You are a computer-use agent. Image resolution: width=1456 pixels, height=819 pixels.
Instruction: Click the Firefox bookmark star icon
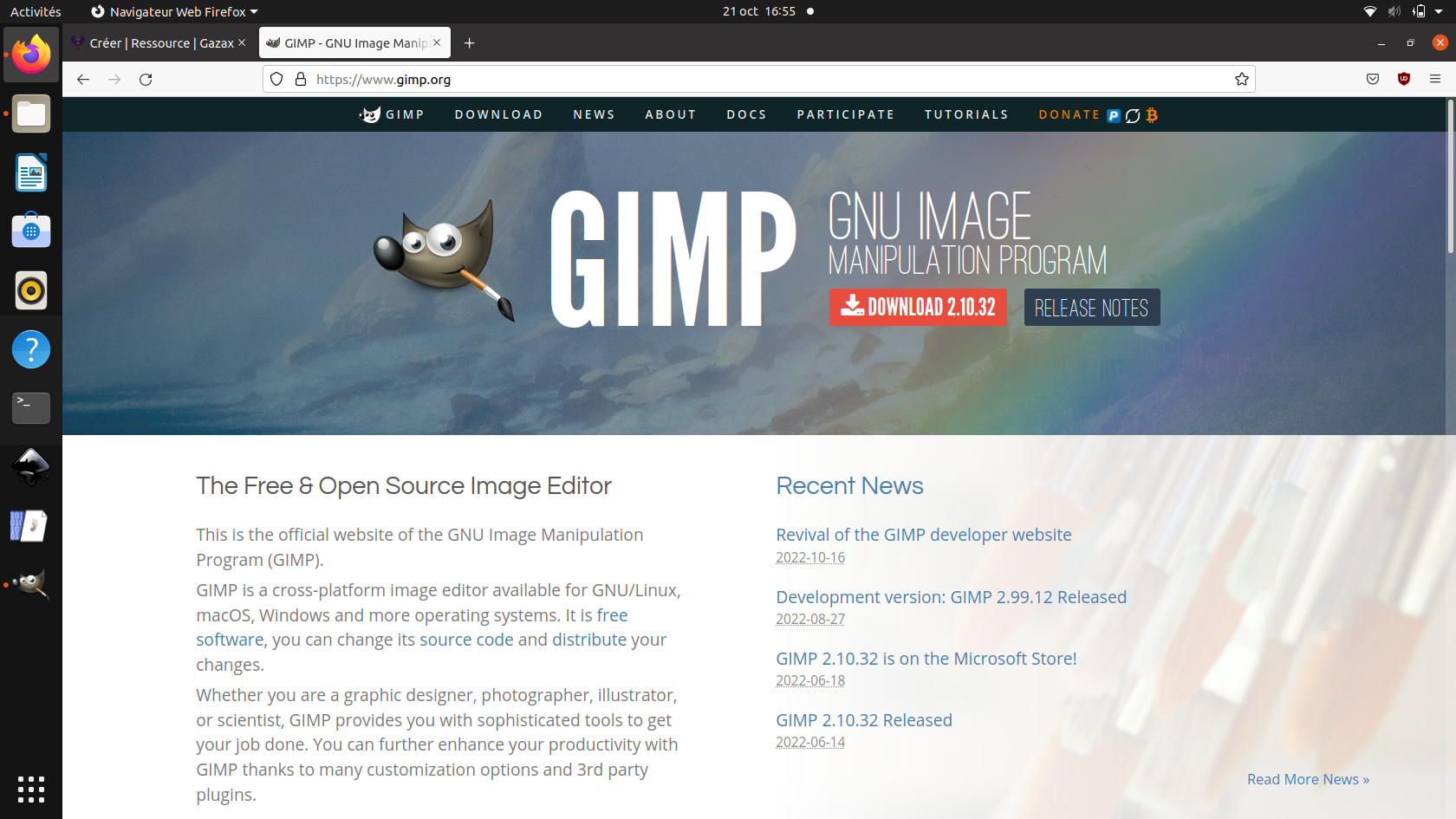tap(1241, 80)
